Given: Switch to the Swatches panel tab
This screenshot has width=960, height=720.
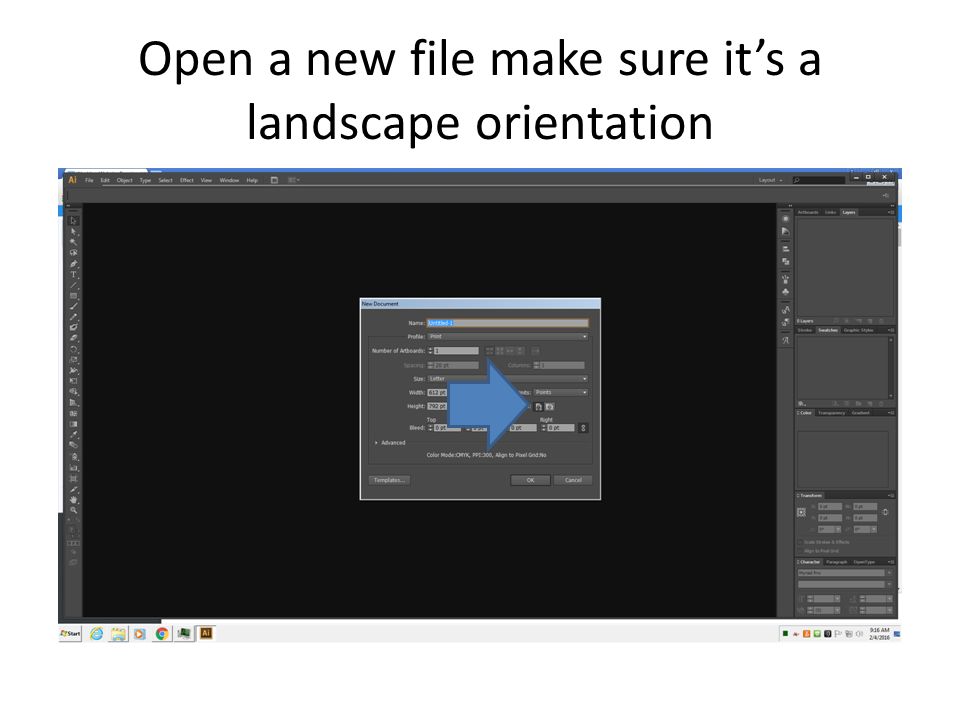Looking at the screenshot, I should point(828,330).
